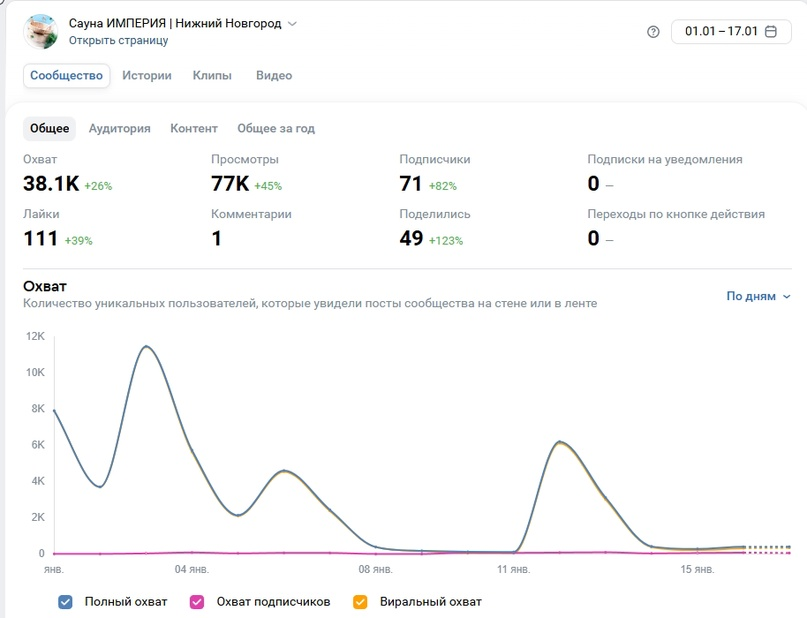Toggle the Полный охват checkbox
807x618 pixels.
coord(65,602)
